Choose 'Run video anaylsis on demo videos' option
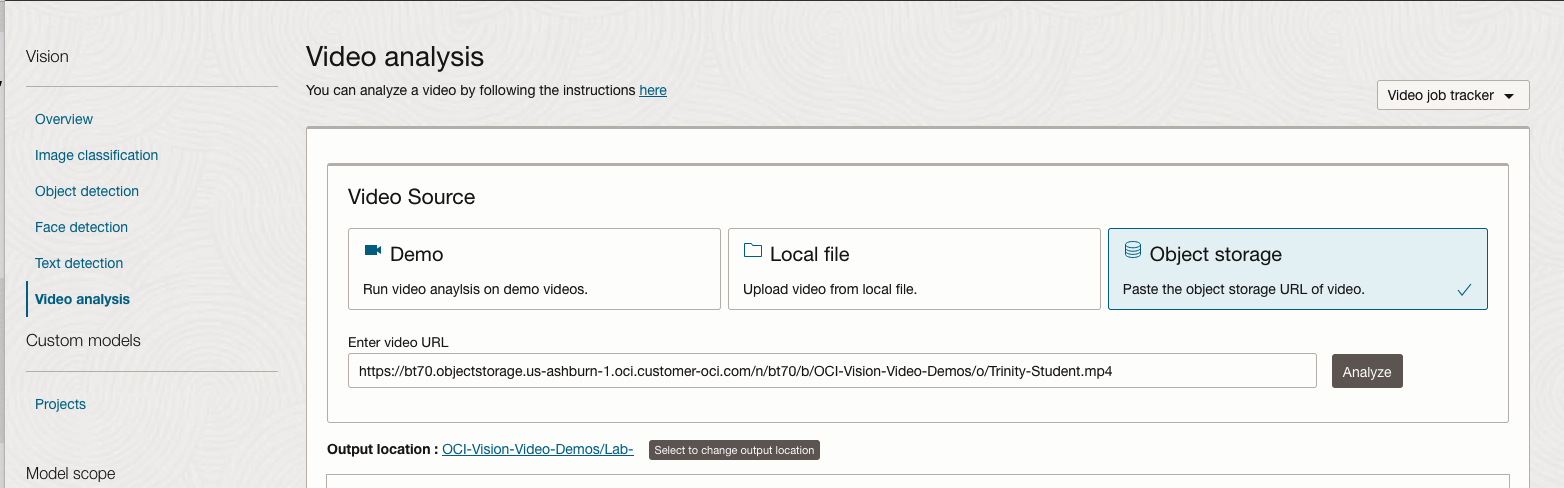 534,269
